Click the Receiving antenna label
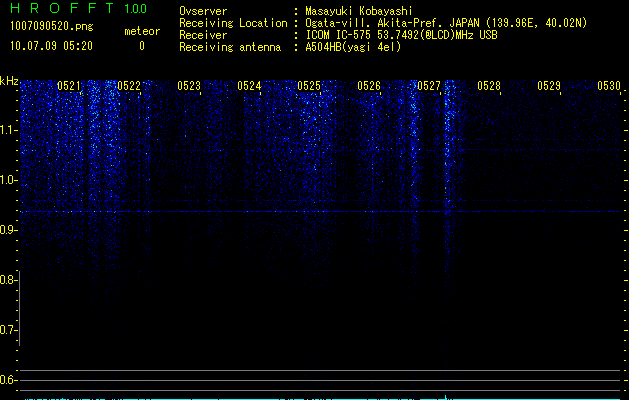Image resolution: width=629 pixels, height=400 pixels. [230, 47]
